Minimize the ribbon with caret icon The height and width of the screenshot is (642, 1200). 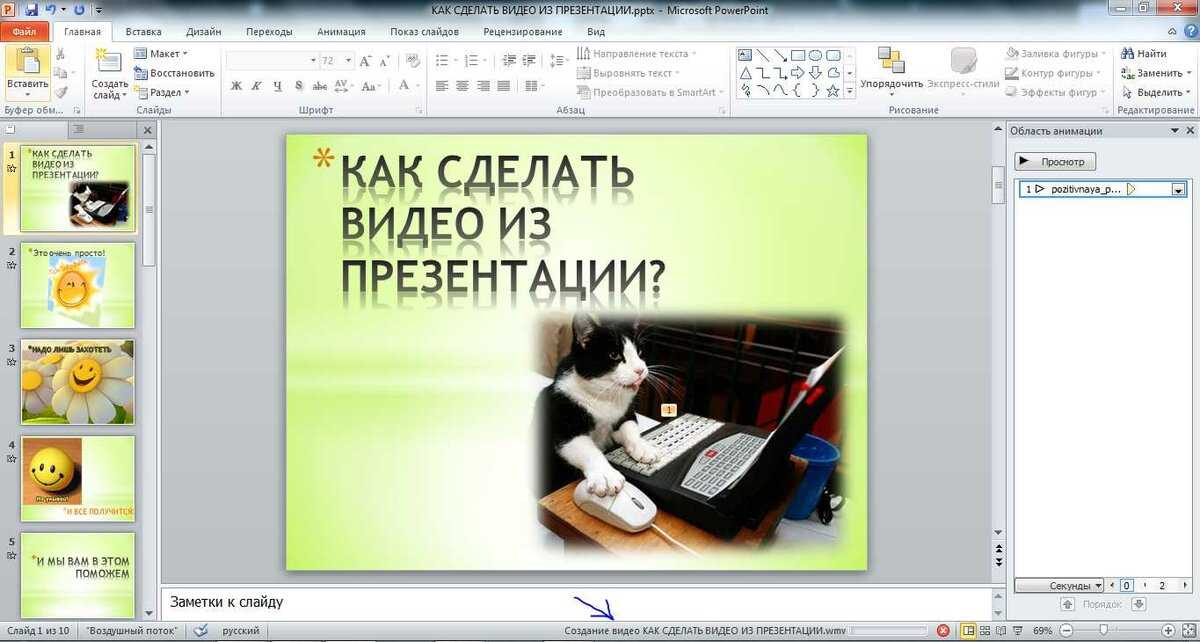1170,31
